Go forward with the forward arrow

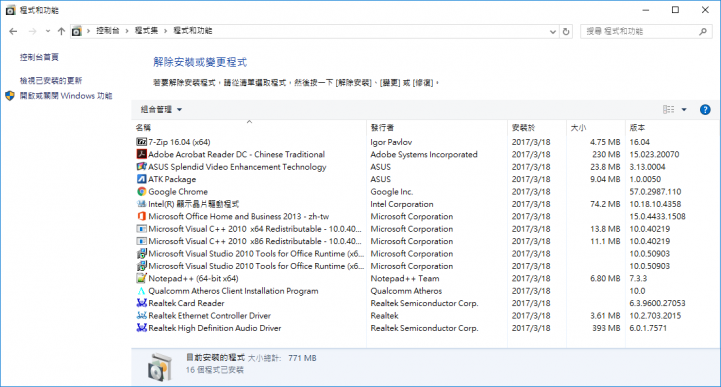click(x=32, y=31)
